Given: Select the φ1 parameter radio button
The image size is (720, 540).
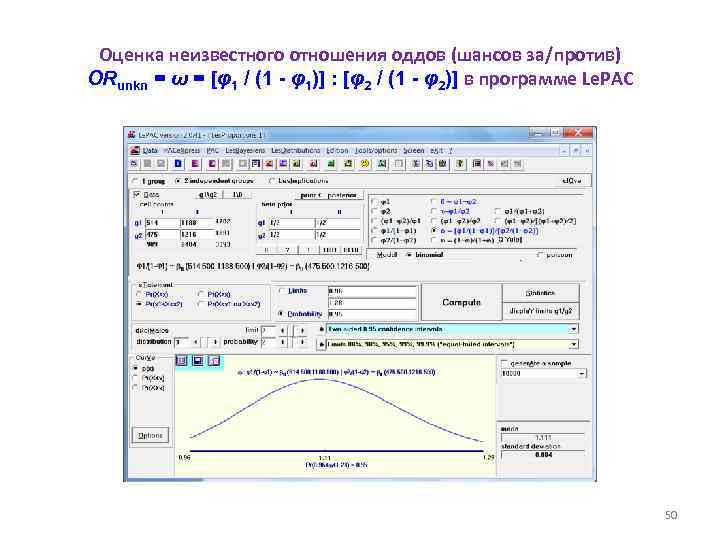Looking at the screenshot, I should coord(375,202).
